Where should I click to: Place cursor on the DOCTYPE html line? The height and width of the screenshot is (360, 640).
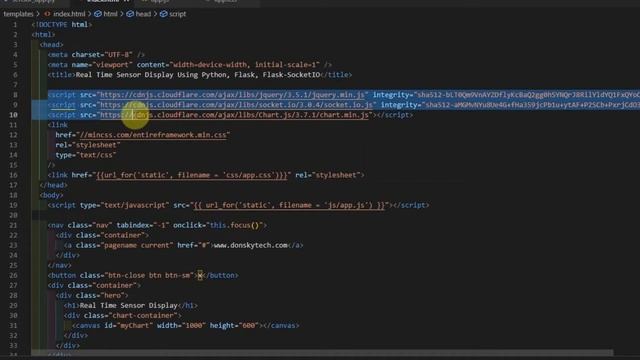[62, 25]
